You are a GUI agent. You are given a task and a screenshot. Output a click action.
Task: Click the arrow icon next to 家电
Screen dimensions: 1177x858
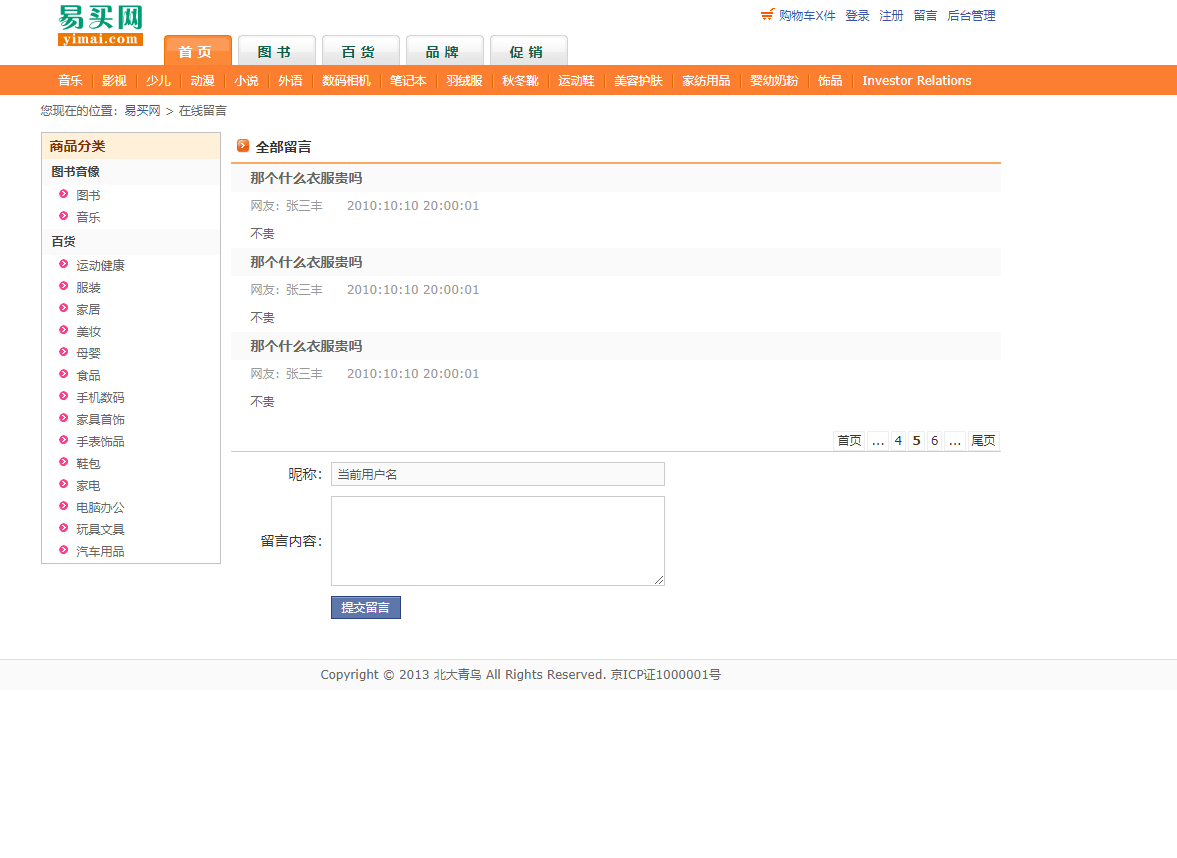pos(63,485)
